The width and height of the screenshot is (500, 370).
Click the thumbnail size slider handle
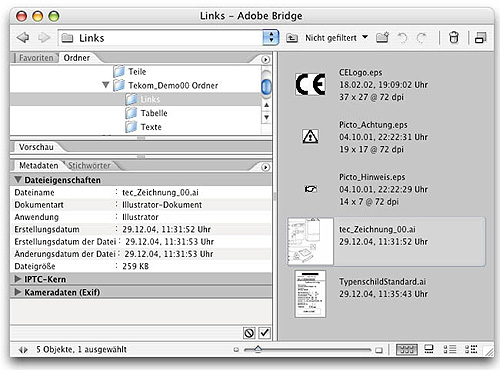[x=258, y=349]
